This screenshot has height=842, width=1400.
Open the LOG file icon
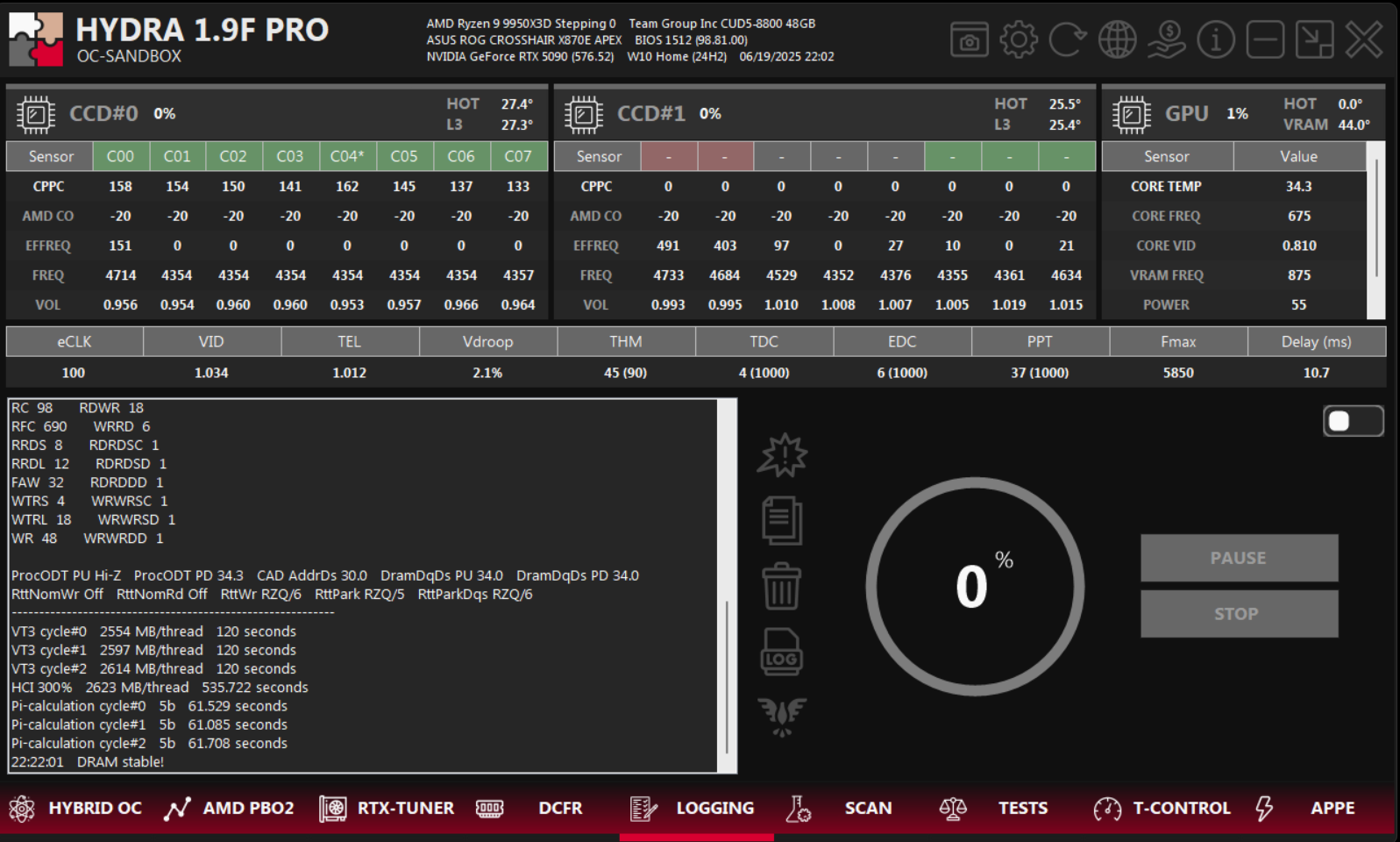point(781,652)
